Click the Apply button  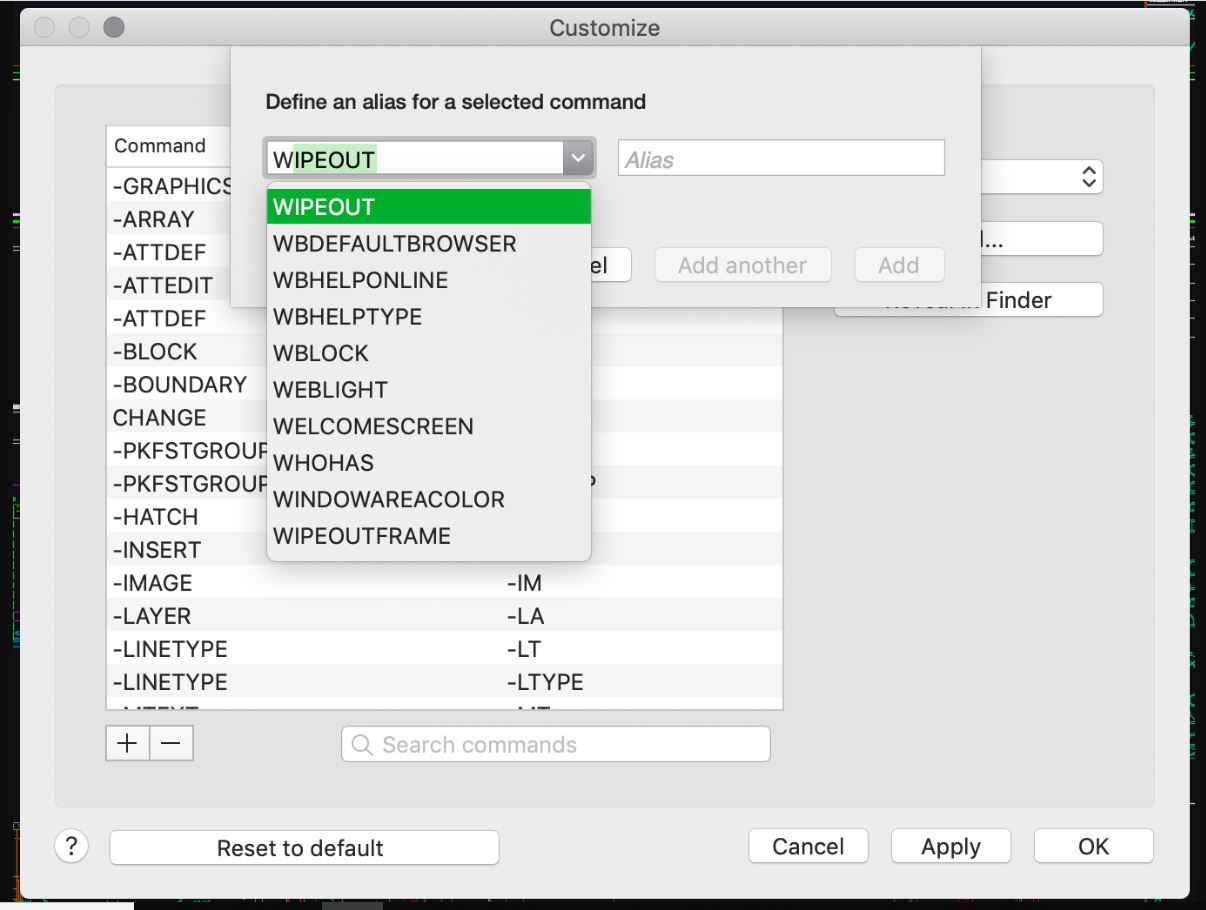950,847
